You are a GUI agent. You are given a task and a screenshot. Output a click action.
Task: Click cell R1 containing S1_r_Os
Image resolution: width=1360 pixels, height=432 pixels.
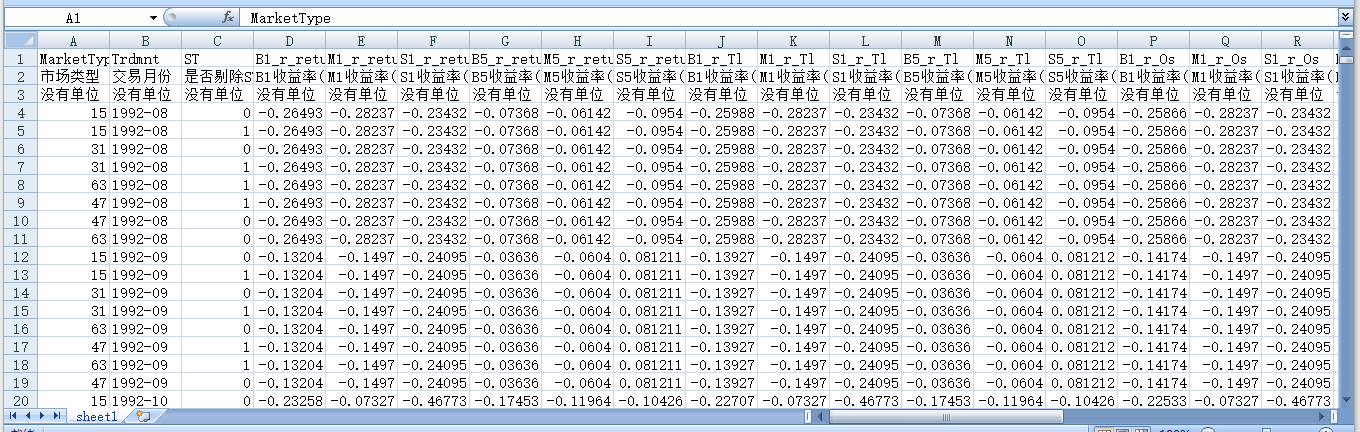tap(1297, 58)
